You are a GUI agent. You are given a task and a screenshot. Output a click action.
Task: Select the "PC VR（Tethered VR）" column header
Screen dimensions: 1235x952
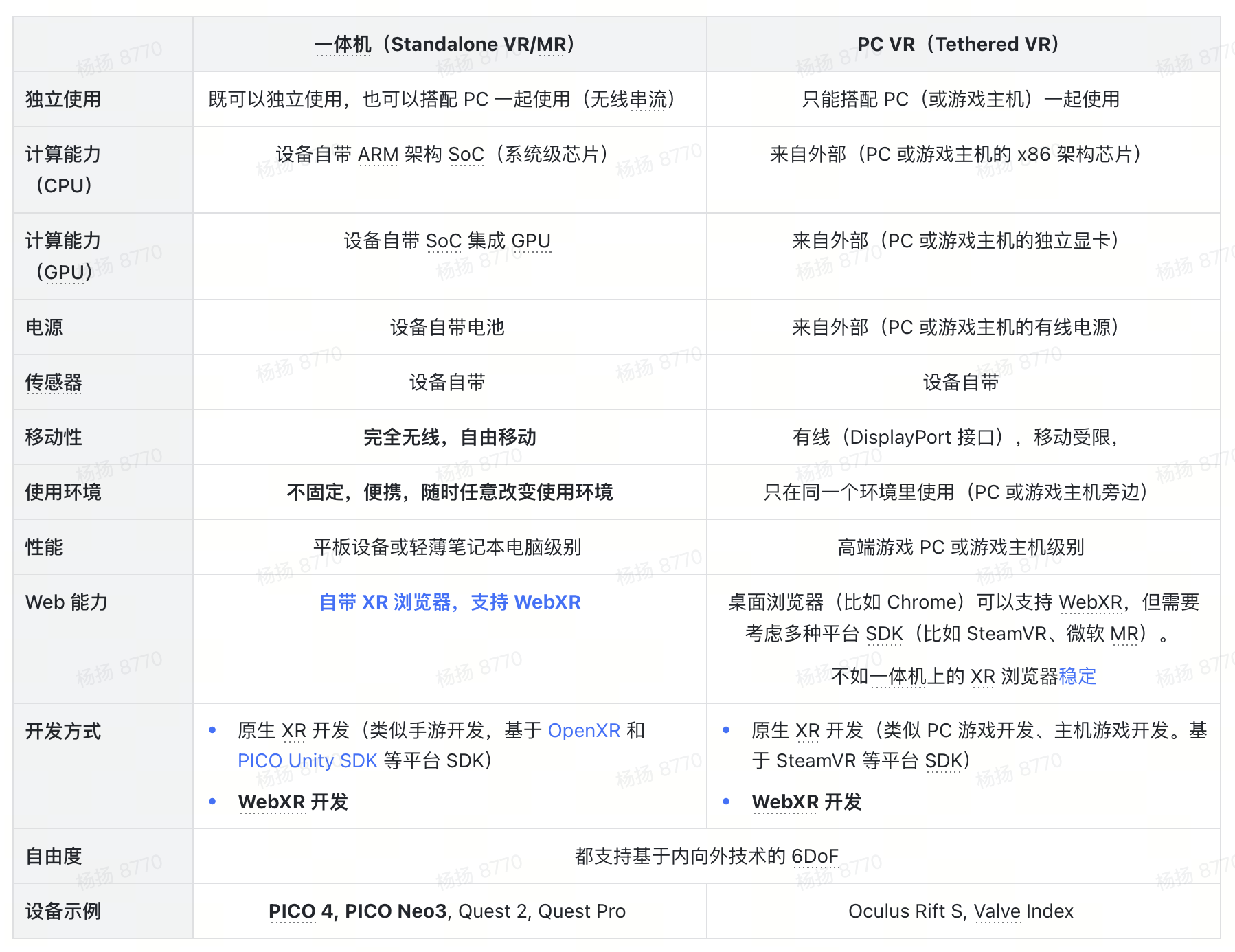(x=958, y=43)
